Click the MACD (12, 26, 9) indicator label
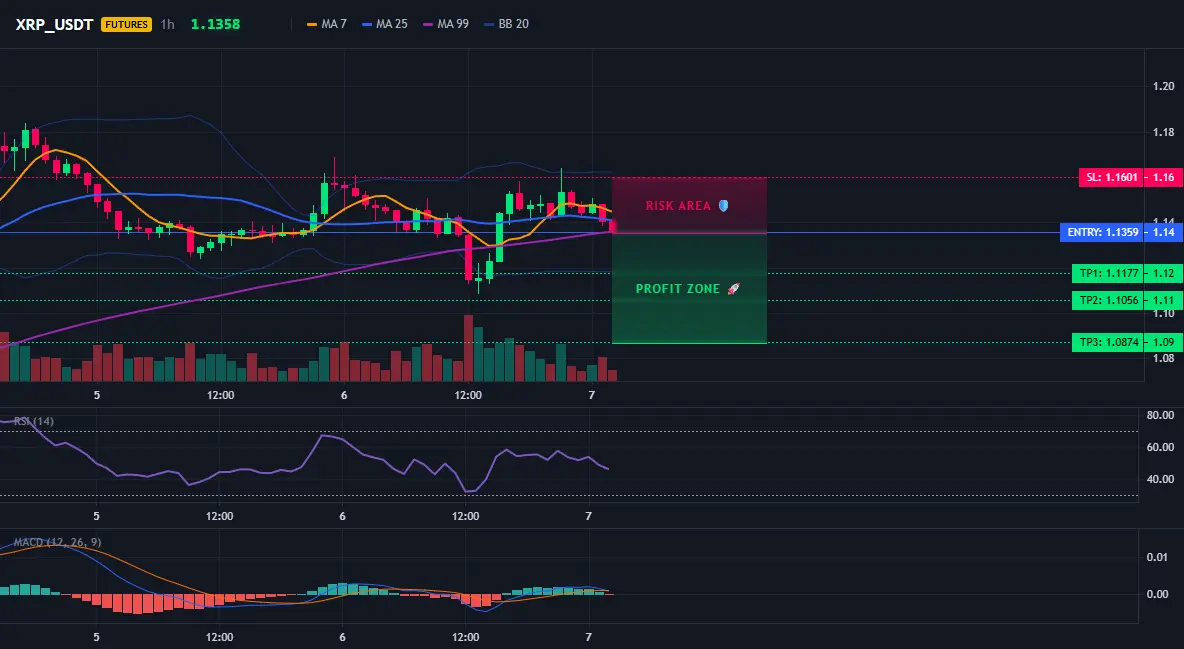 pos(57,542)
